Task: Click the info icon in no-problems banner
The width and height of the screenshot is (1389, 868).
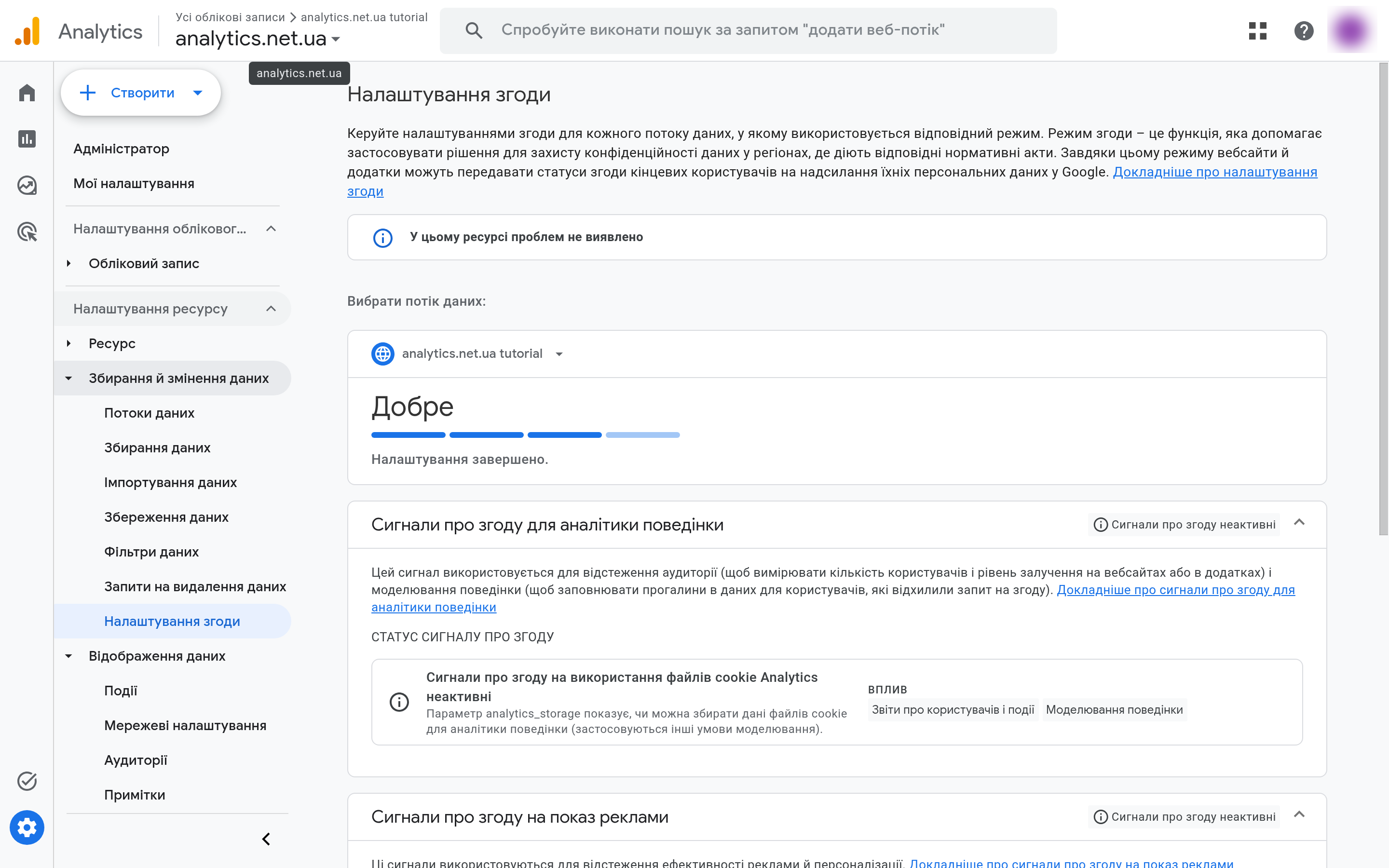Action: click(383, 237)
